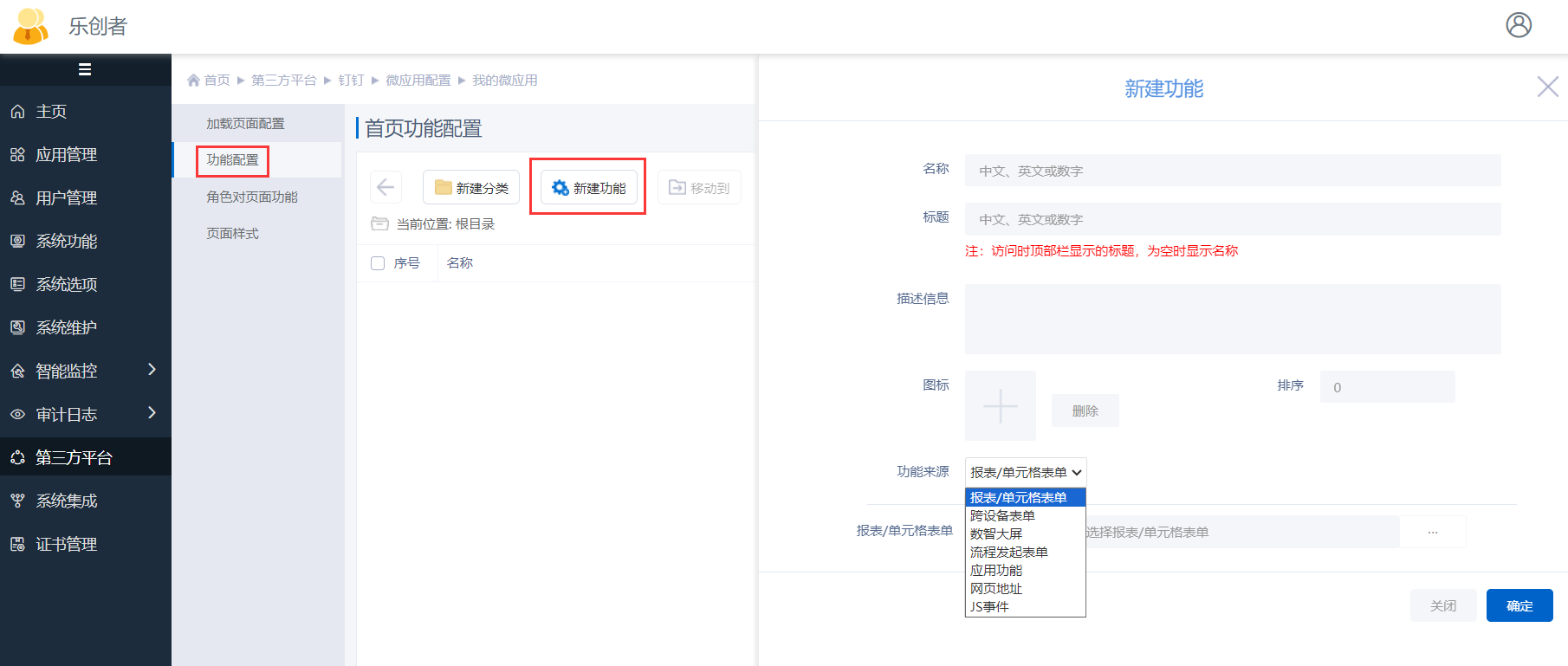Viewport: 1568px width, 666px height.
Task: Select 网页地址 option in list
Action: coord(996,588)
